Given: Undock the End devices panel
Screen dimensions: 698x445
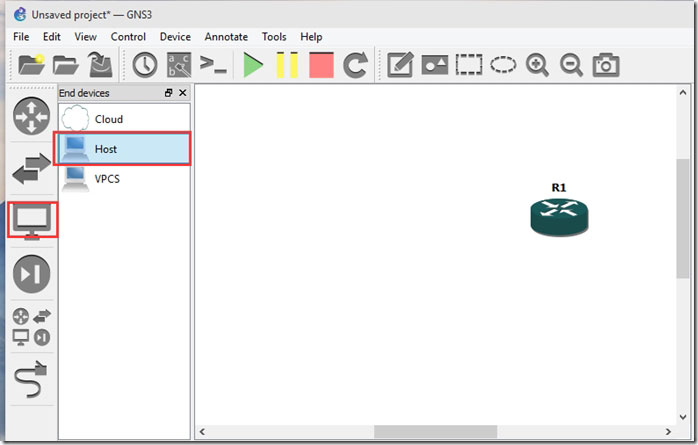Looking at the screenshot, I should coord(168,93).
